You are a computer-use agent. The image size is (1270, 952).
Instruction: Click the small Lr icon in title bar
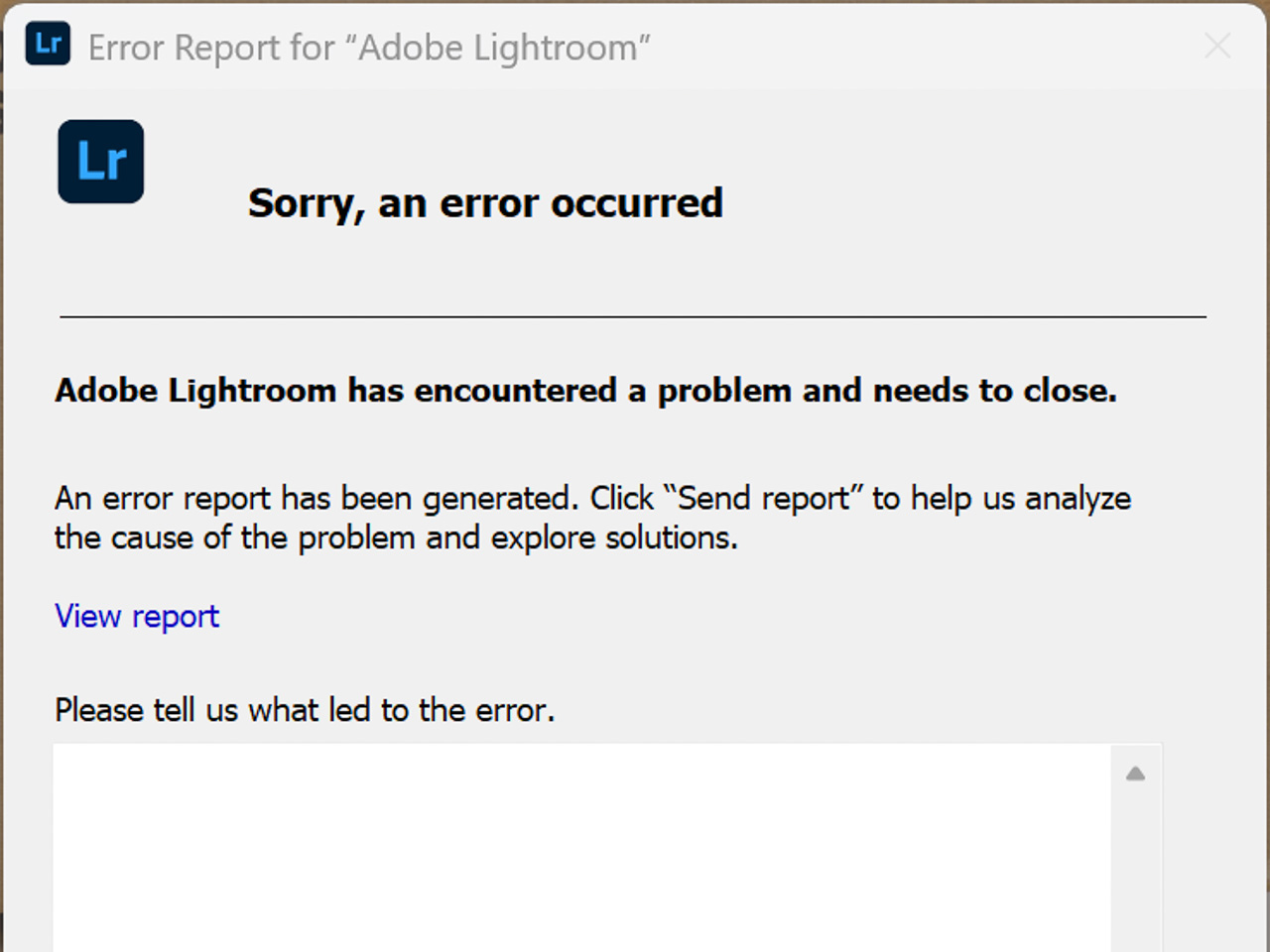(x=48, y=44)
